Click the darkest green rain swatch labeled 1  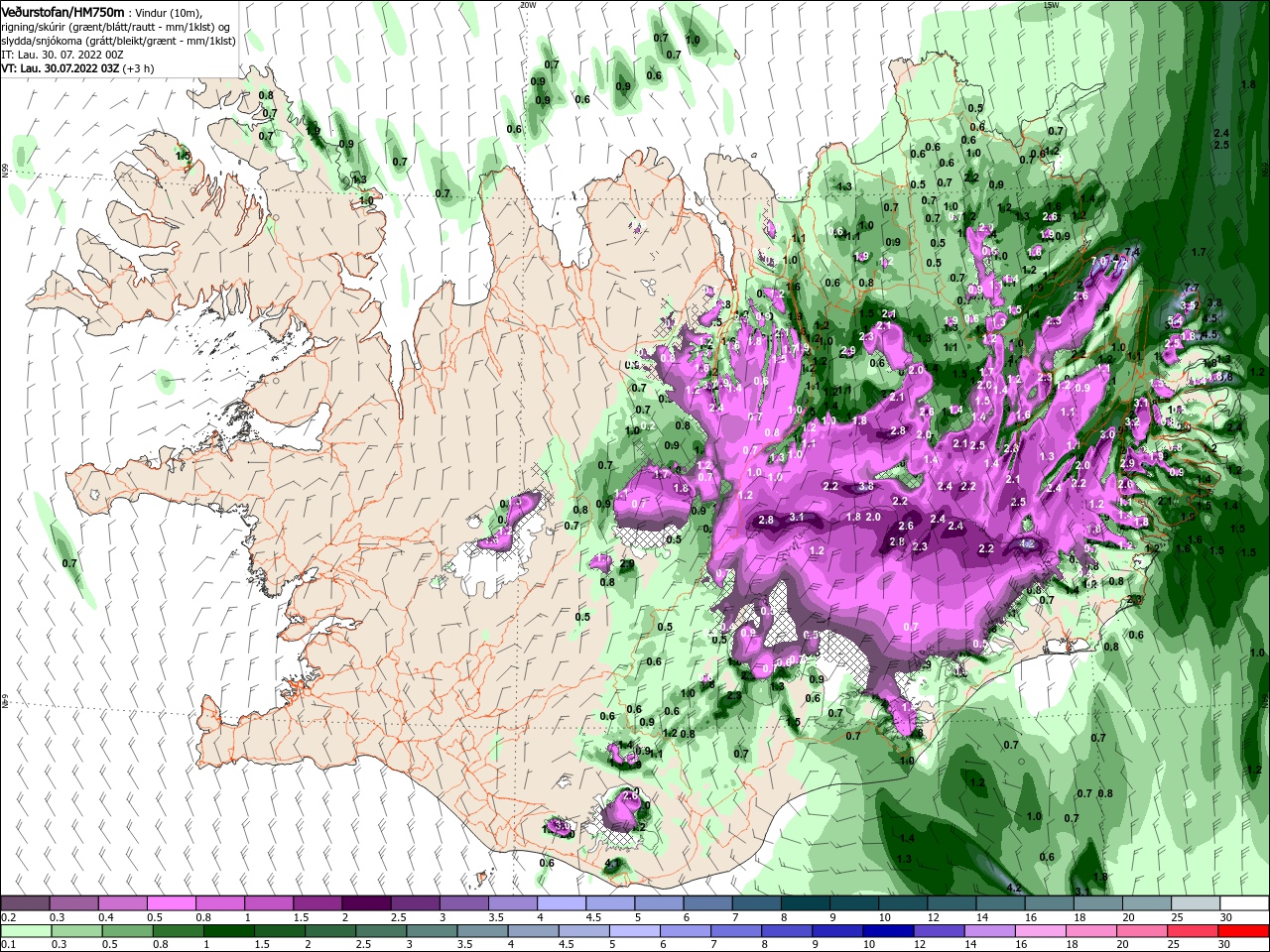click(231, 931)
